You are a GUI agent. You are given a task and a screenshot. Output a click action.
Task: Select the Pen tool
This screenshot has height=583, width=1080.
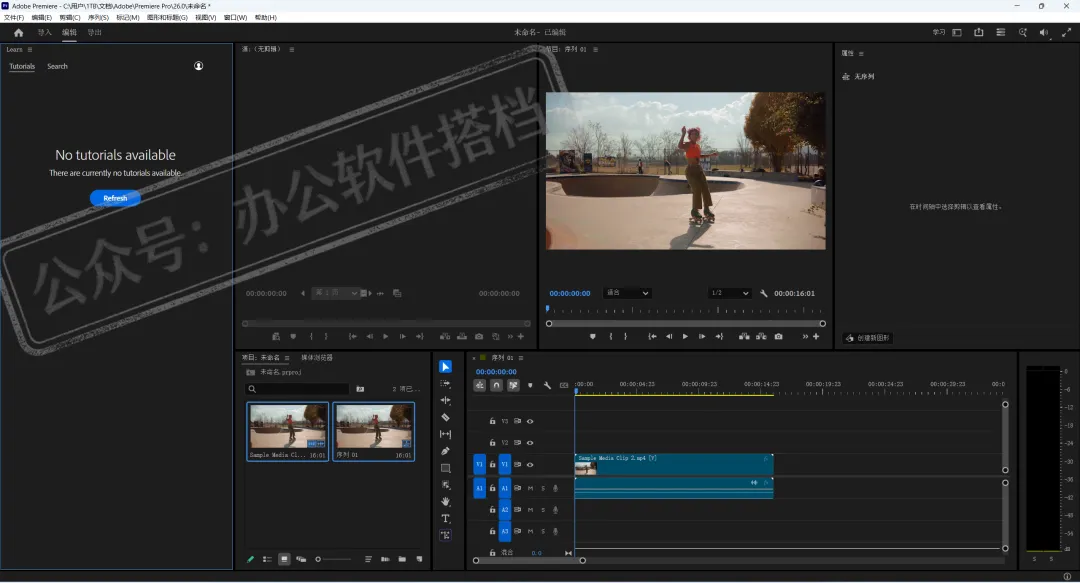point(445,451)
